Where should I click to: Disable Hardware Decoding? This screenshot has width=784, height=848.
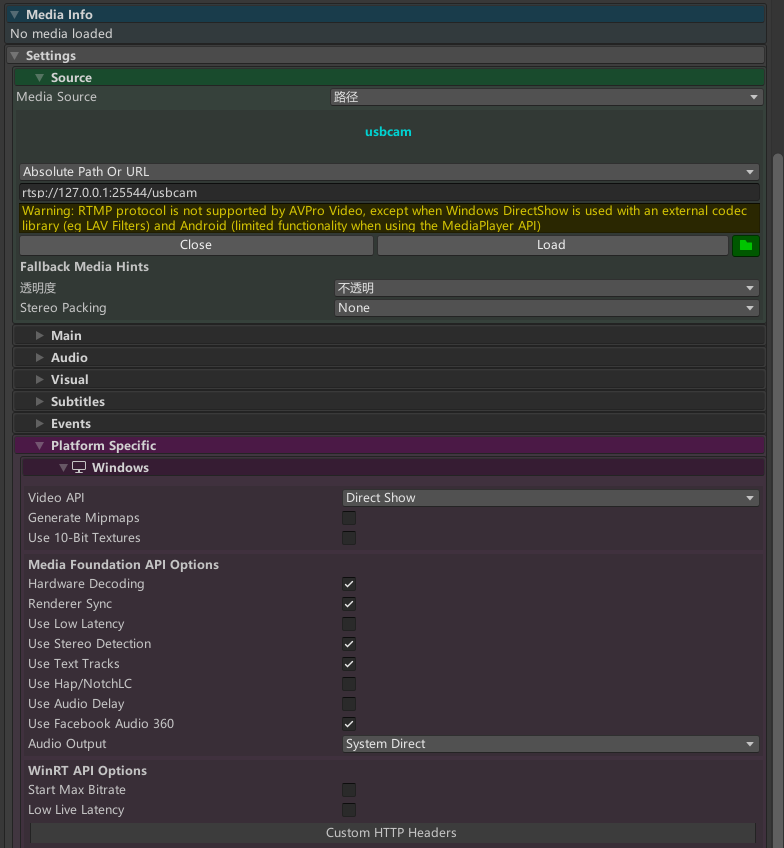tap(349, 584)
